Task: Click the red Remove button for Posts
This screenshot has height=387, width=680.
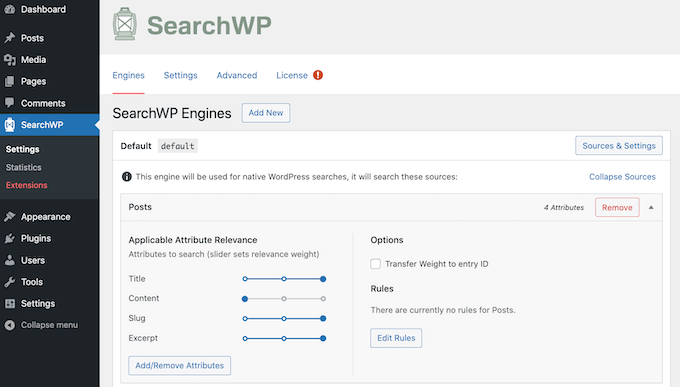Action: [617, 207]
